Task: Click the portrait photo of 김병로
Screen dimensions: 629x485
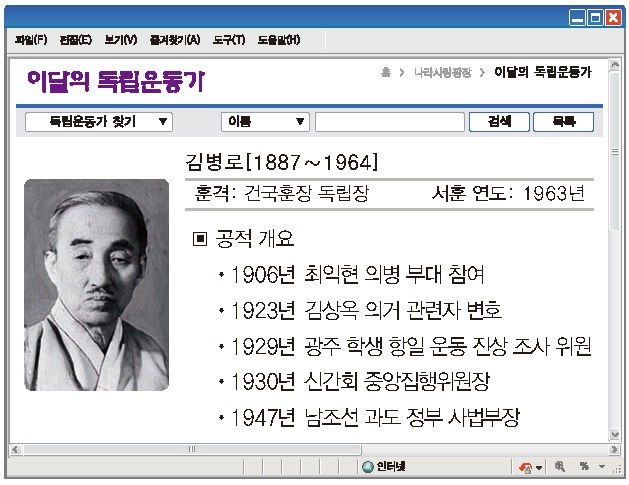Action: pyautogui.click(x=96, y=284)
